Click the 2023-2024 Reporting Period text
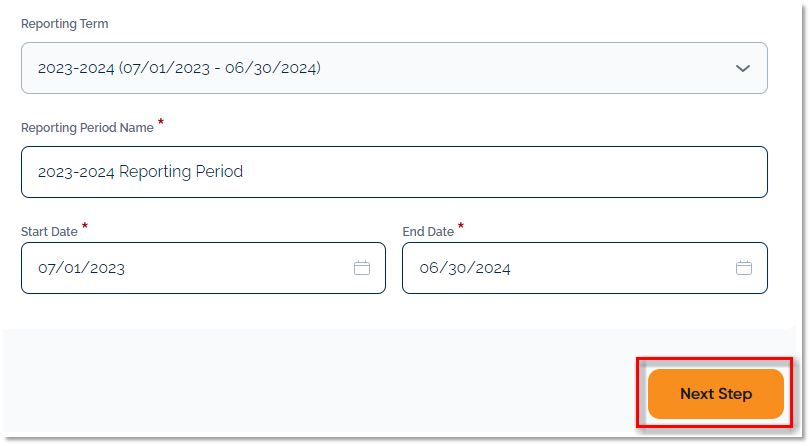 140,172
